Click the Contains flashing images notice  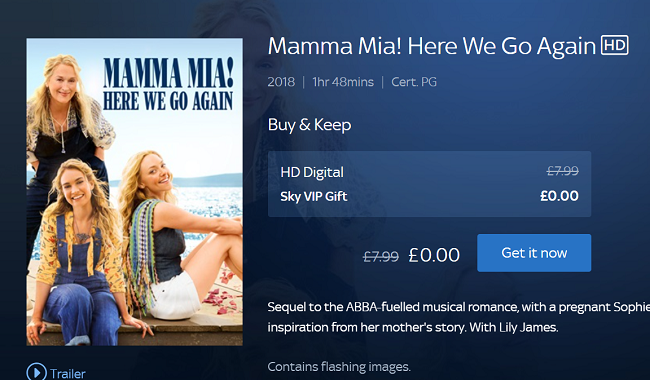coord(339,366)
